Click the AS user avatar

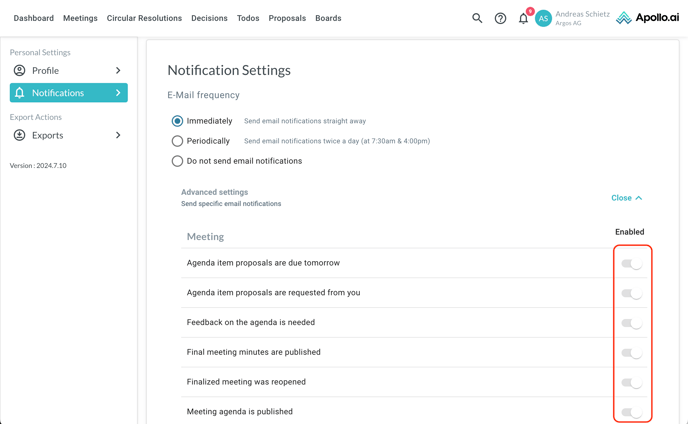[x=543, y=18]
